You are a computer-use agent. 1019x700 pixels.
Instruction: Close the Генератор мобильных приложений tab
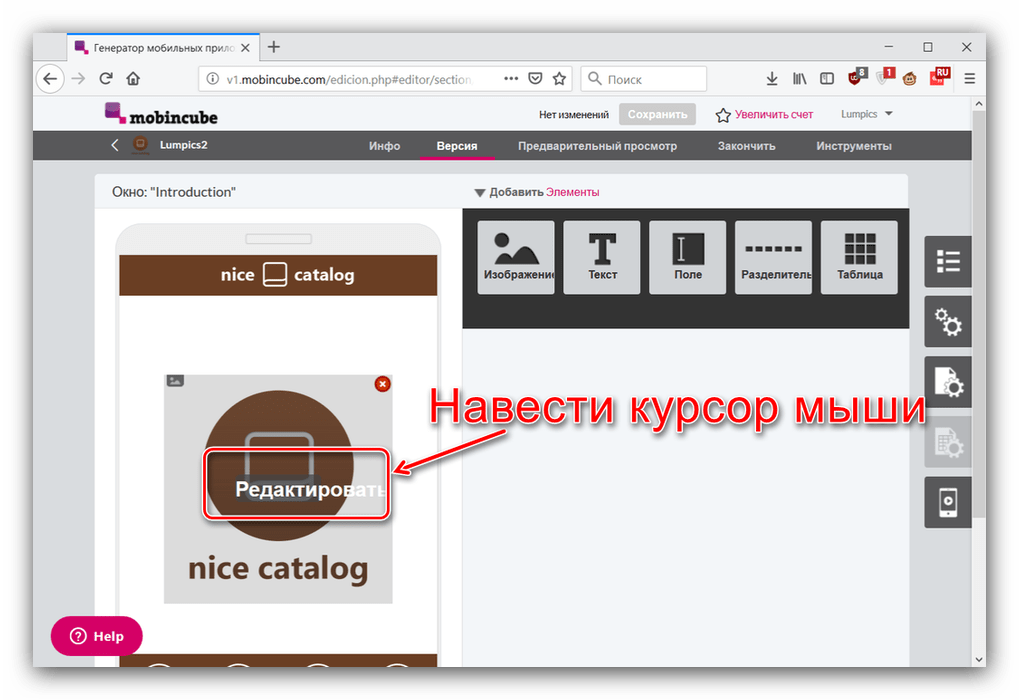[x=245, y=47]
